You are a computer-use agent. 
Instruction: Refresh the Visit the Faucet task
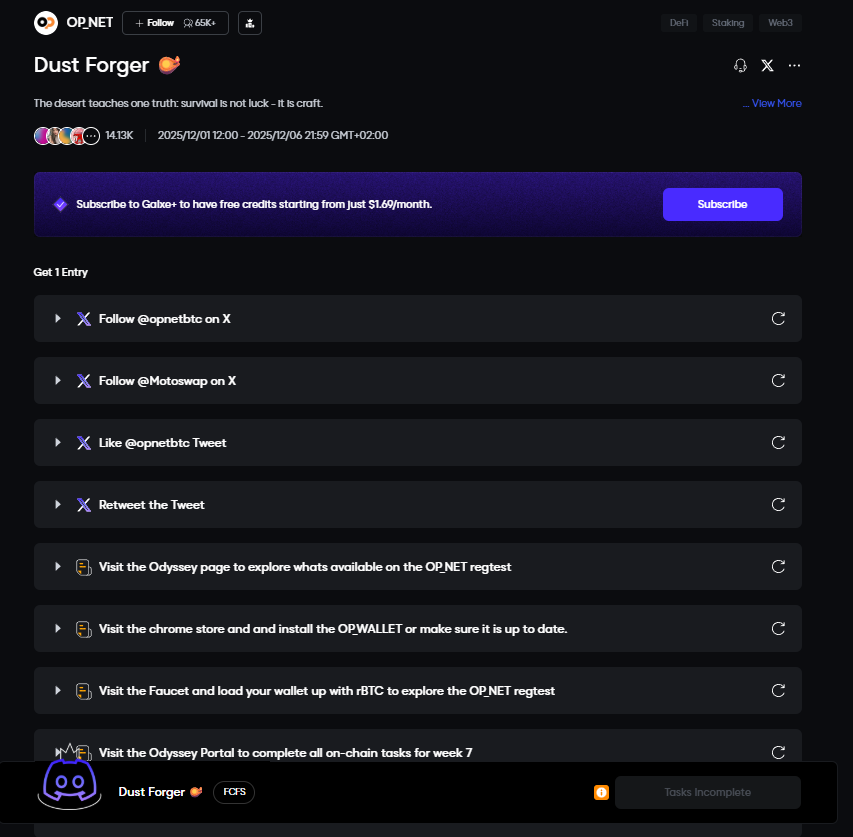pos(778,691)
